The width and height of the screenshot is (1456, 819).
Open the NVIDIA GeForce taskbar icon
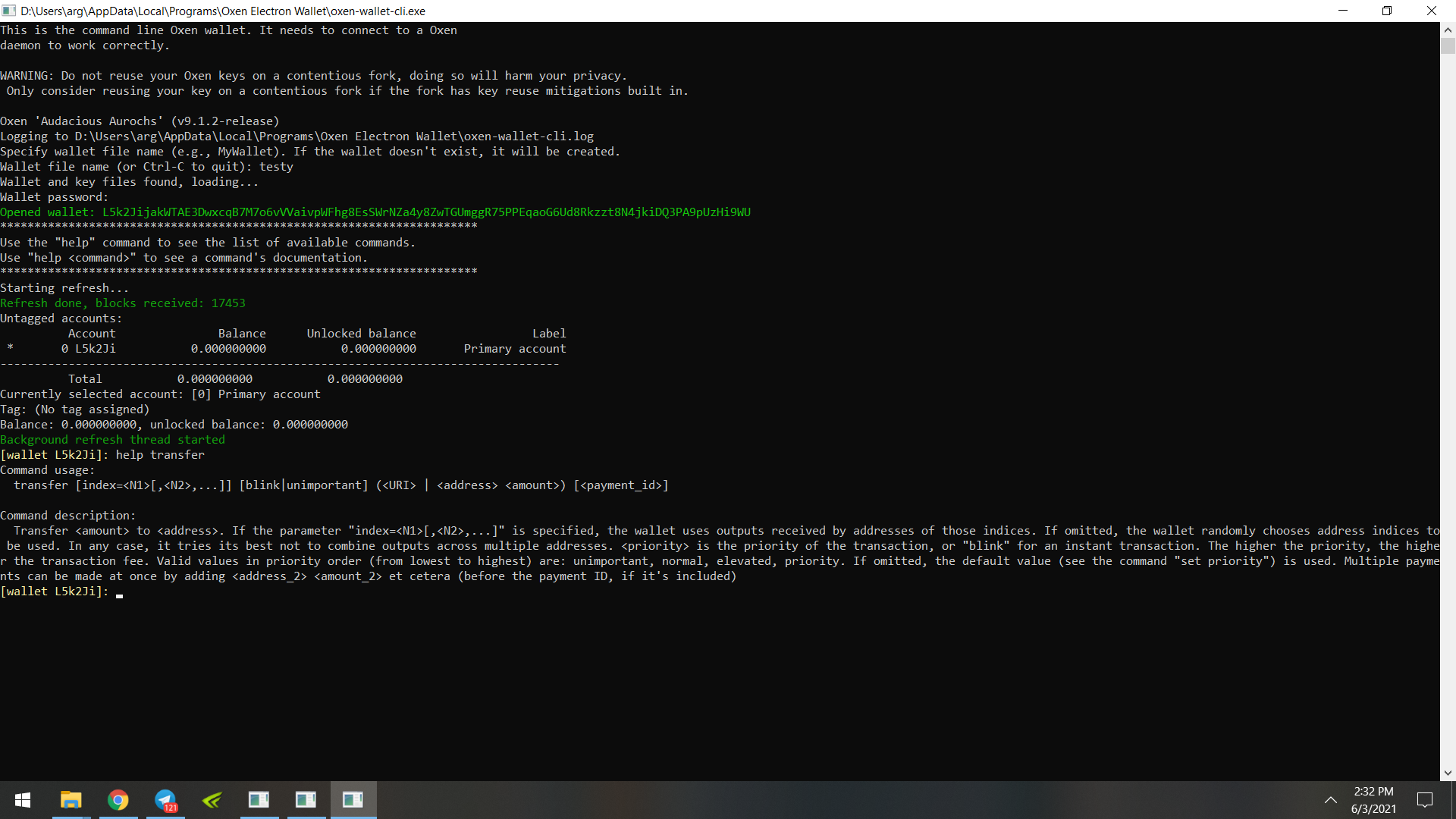[x=212, y=800]
